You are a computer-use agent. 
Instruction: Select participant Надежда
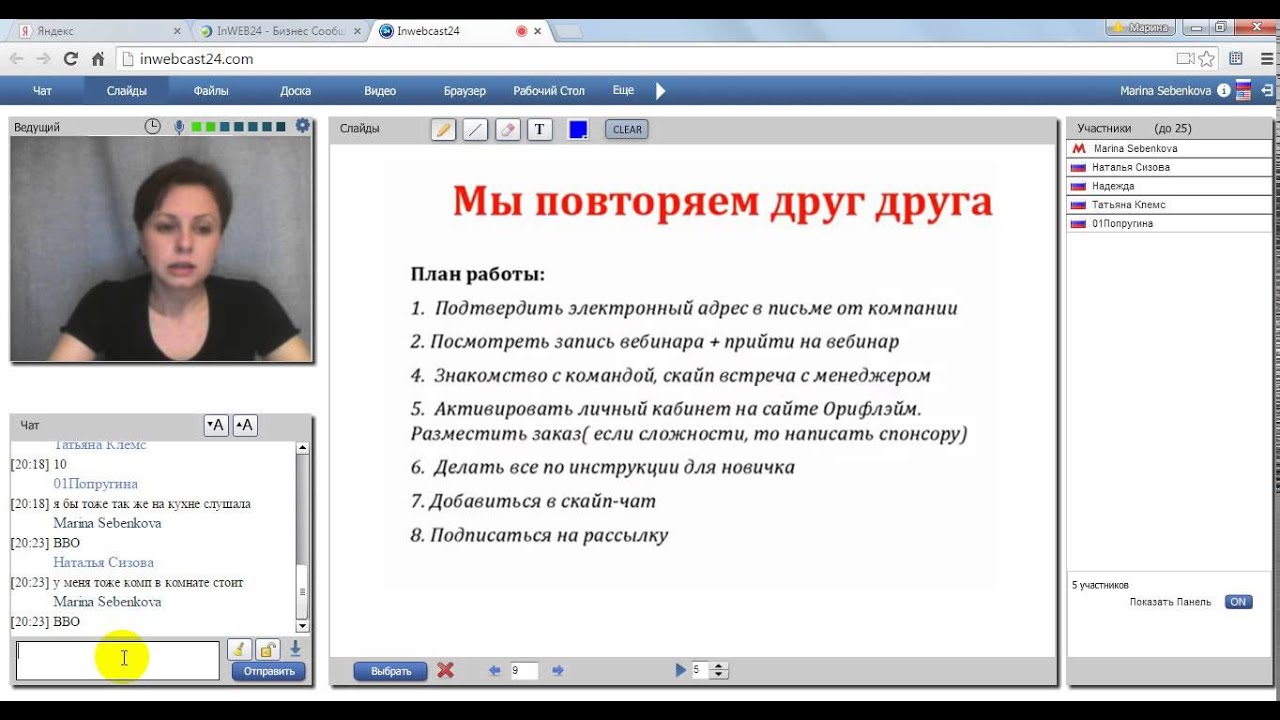pyautogui.click(x=1169, y=186)
